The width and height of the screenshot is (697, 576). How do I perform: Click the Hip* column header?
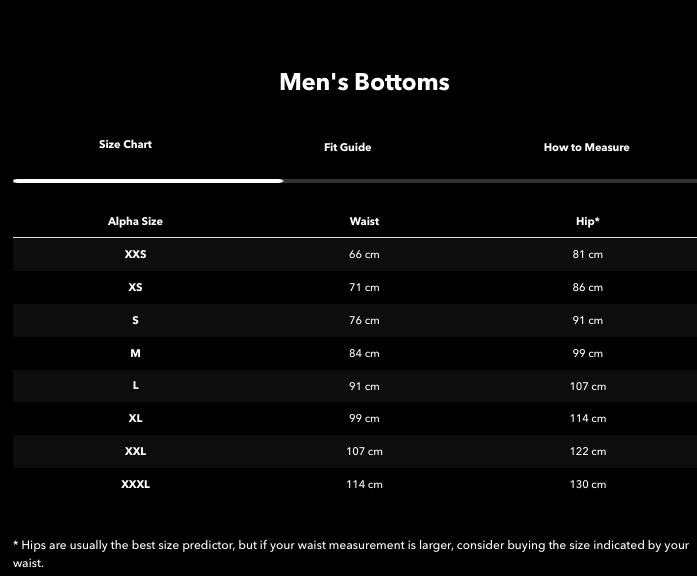coord(588,221)
